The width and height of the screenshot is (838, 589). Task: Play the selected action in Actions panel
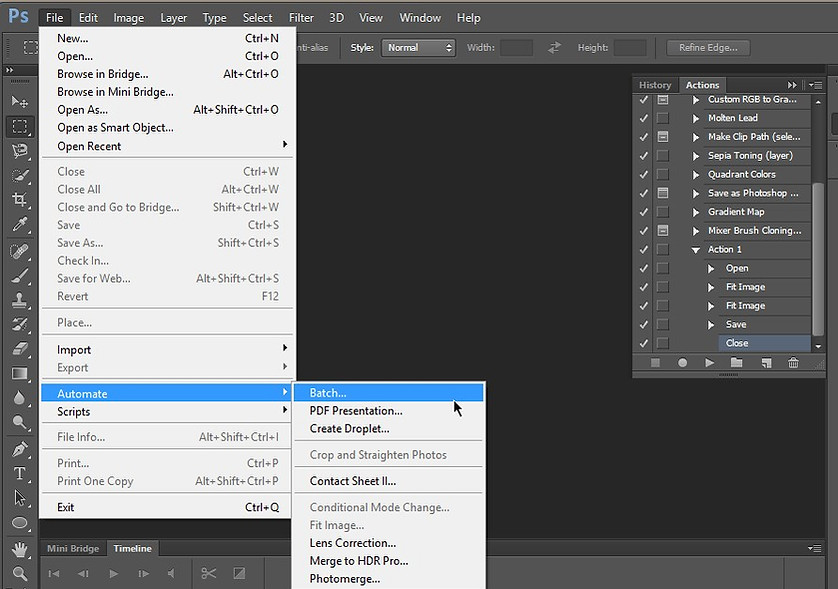tap(709, 363)
